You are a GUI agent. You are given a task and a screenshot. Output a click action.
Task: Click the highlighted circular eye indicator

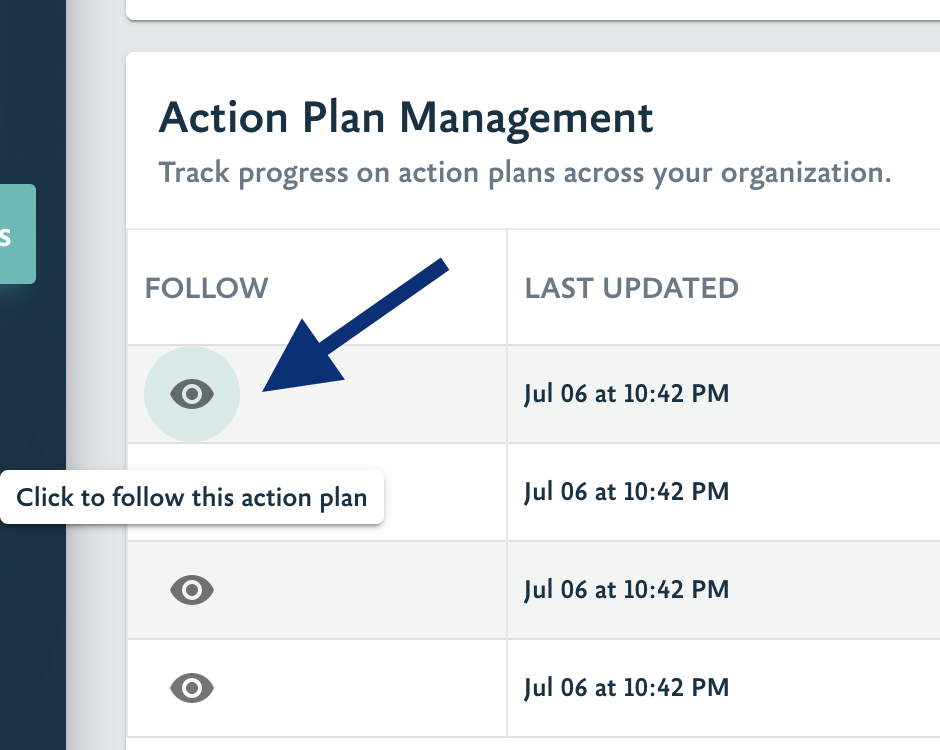click(x=191, y=394)
